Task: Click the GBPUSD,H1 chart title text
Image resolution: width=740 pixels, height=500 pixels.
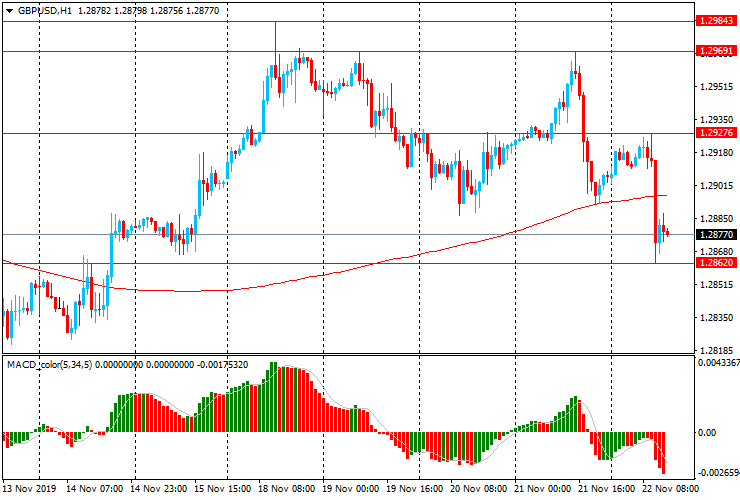Action: (x=45, y=11)
